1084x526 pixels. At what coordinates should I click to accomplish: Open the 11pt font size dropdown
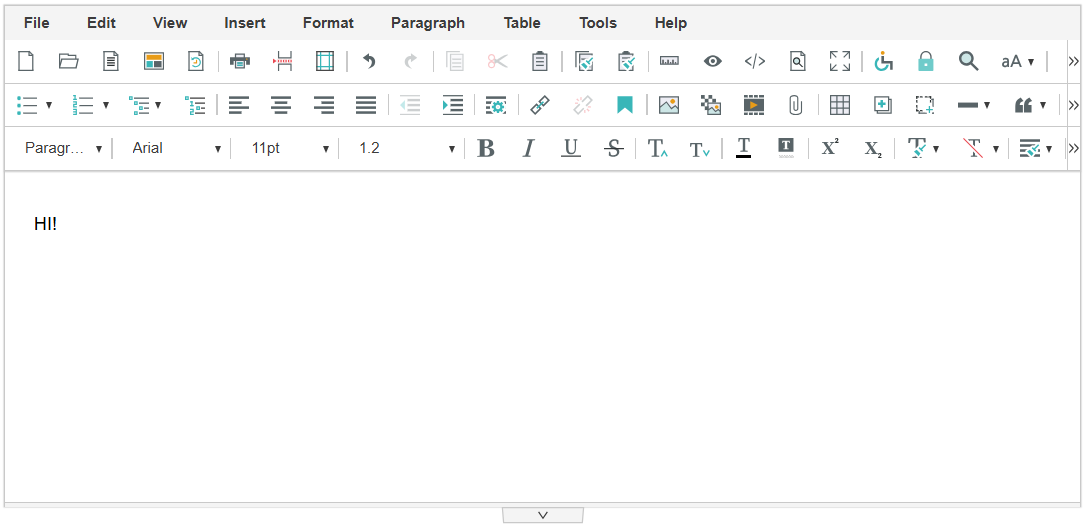click(290, 148)
